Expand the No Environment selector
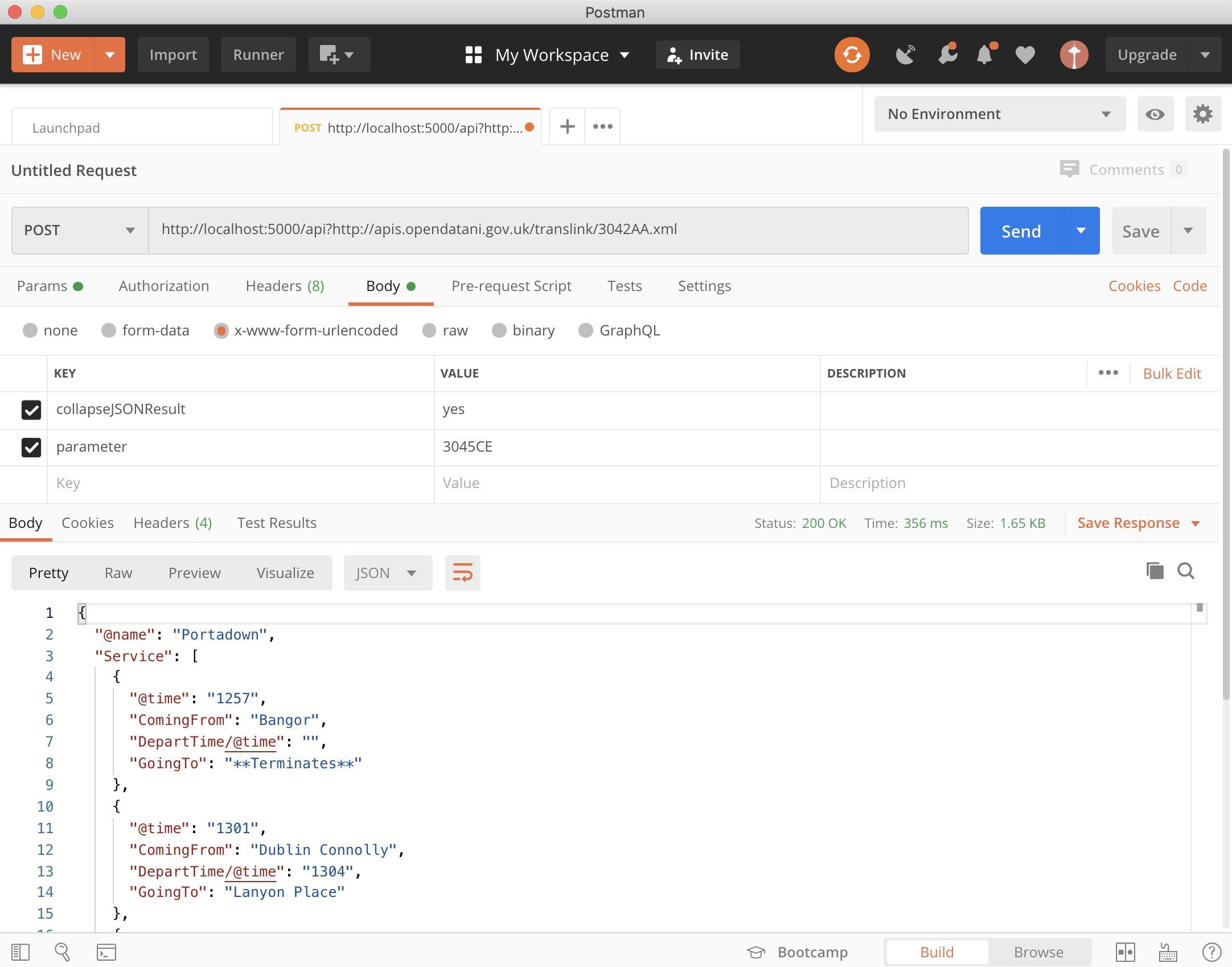1232x967 pixels. pyautogui.click(x=999, y=114)
